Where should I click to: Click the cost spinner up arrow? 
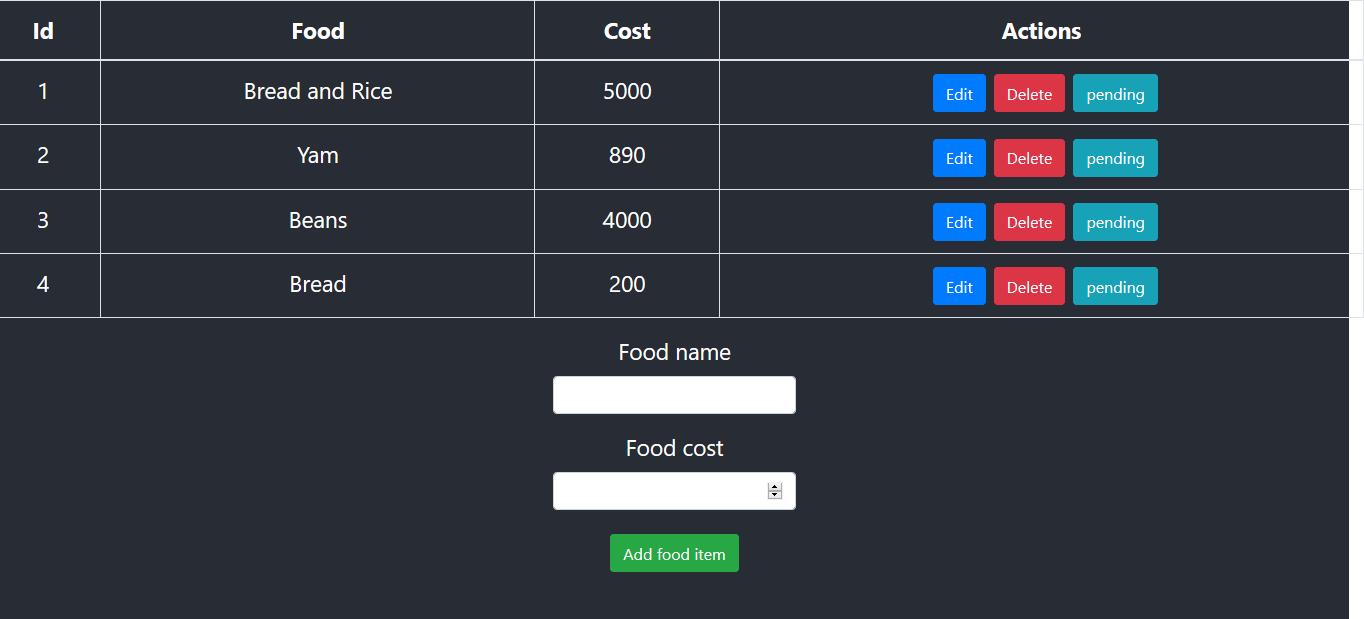[x=774, y=486]
